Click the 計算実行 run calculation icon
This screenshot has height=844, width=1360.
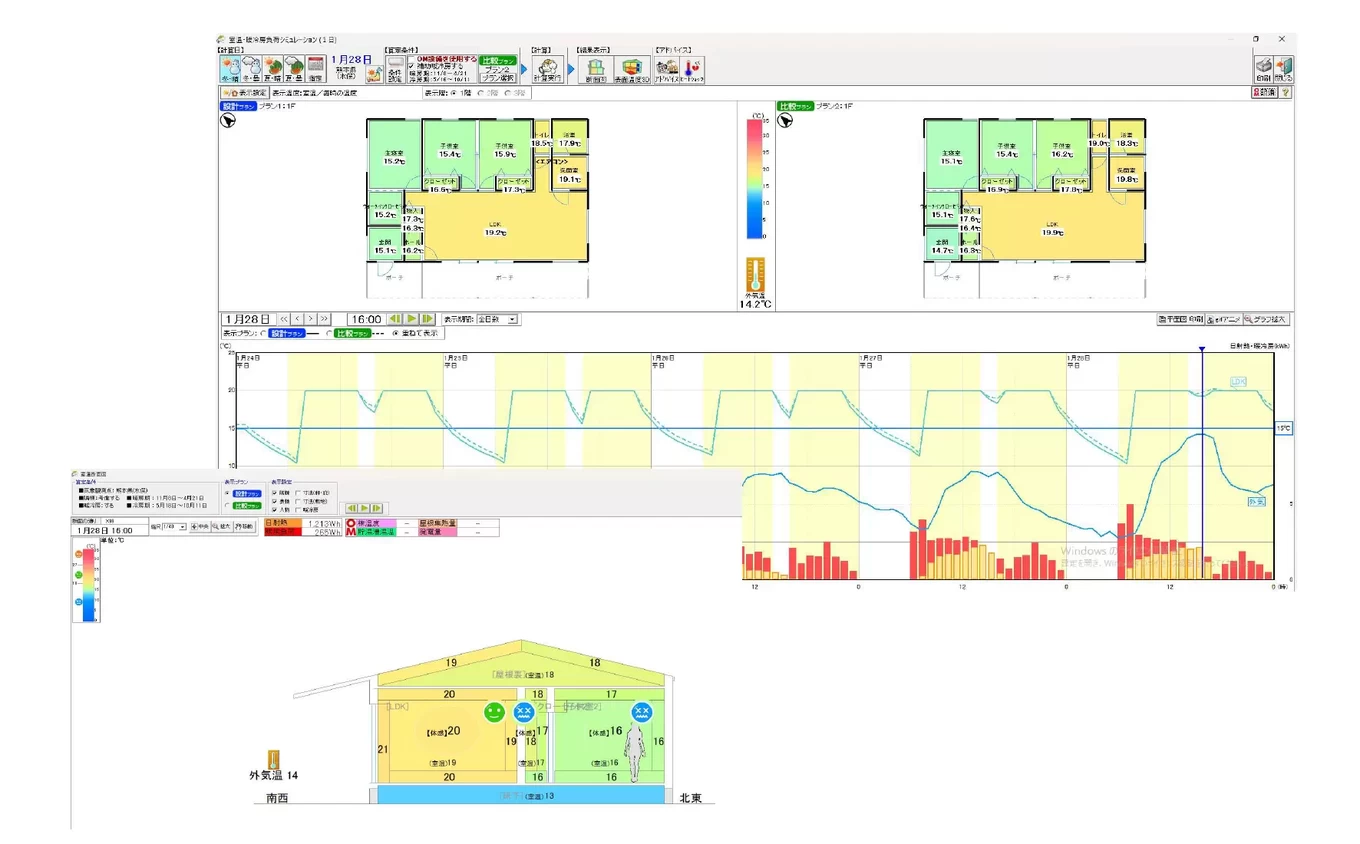(546, 70)
